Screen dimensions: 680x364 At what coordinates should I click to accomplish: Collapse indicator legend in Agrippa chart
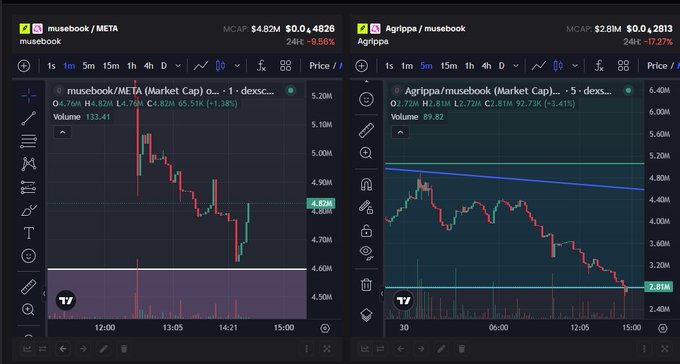(400, 132)
